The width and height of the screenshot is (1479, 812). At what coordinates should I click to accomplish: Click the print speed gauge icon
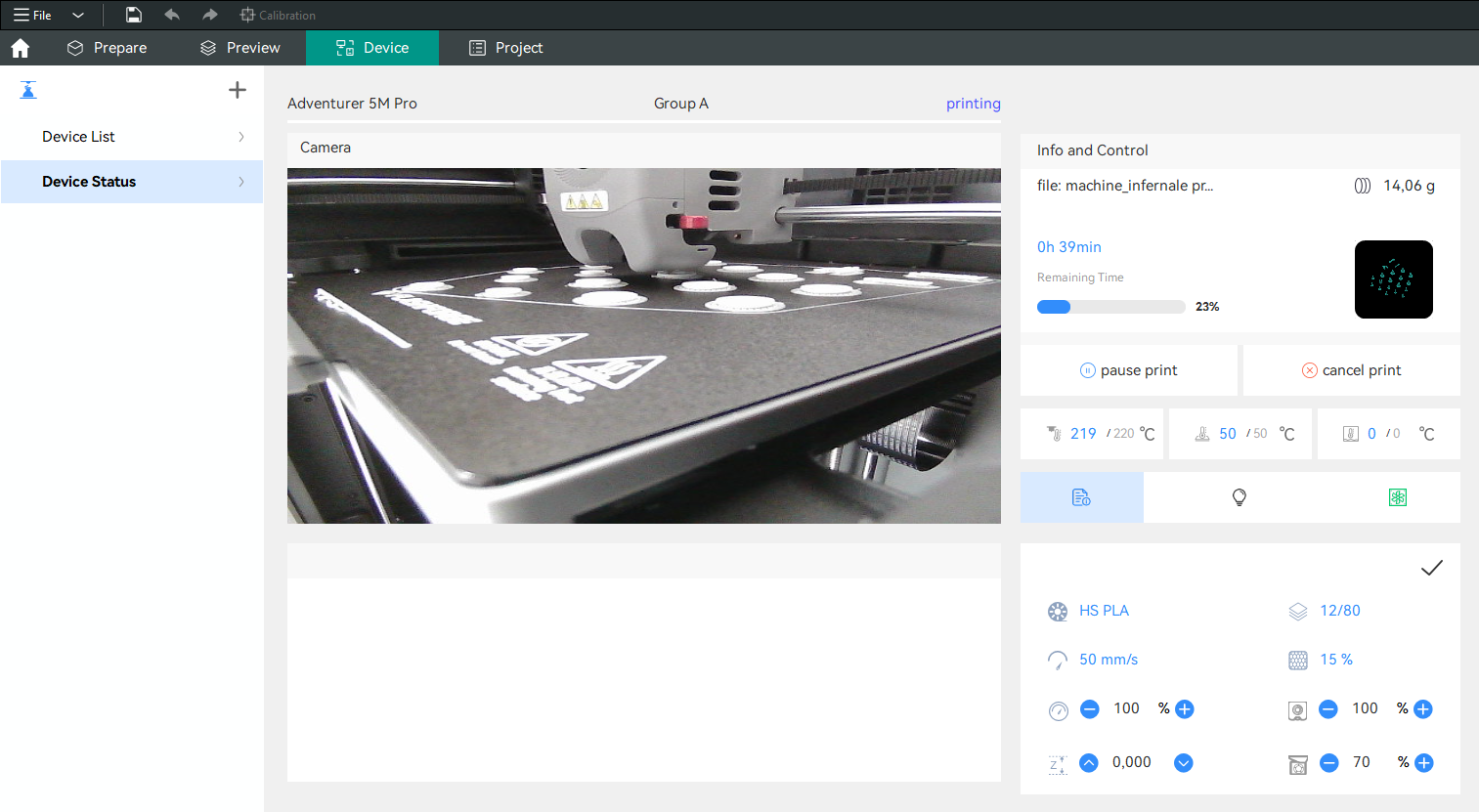tap(1059, 711)
